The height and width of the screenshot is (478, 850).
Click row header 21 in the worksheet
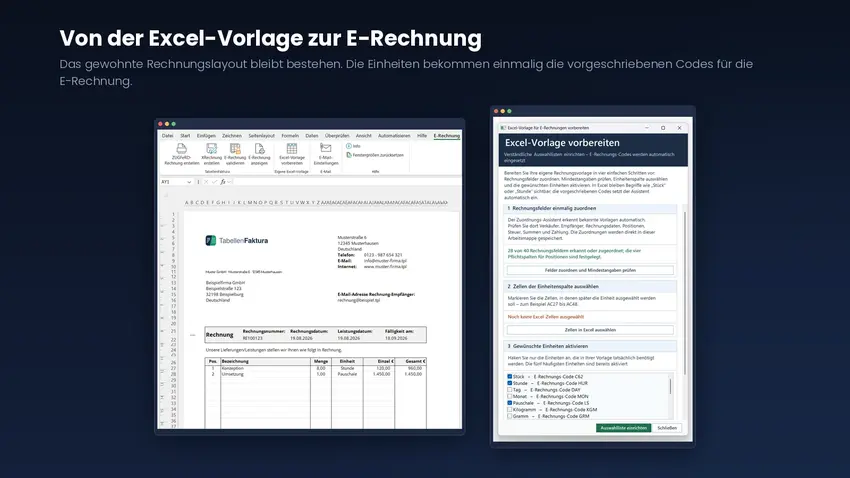pos(173,331)
